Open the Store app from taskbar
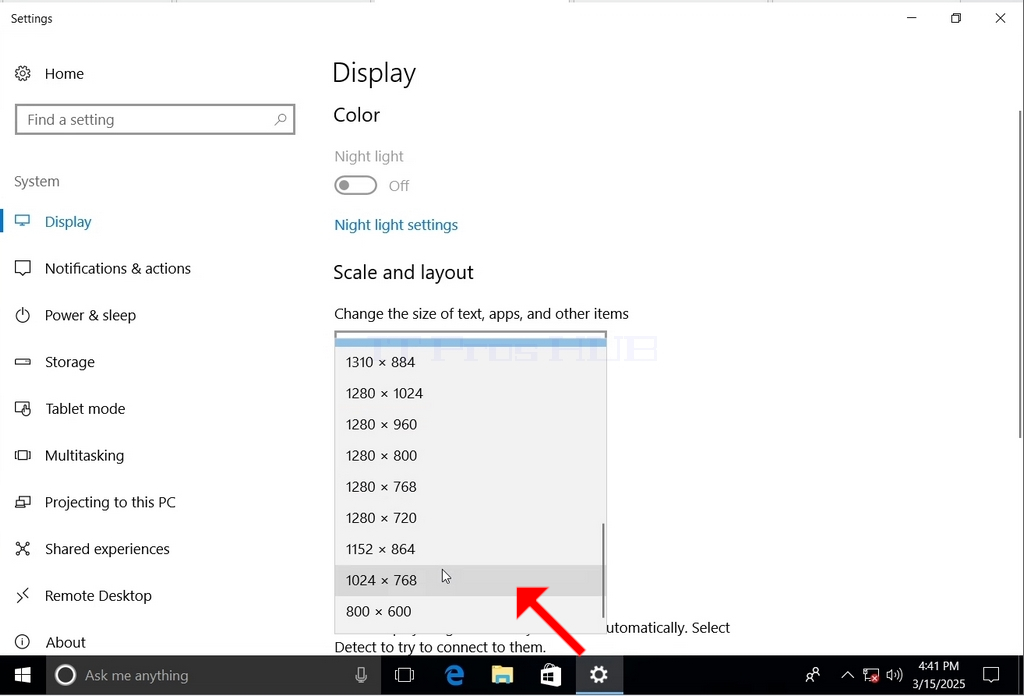1024x696 pixels. click(551, 675)
